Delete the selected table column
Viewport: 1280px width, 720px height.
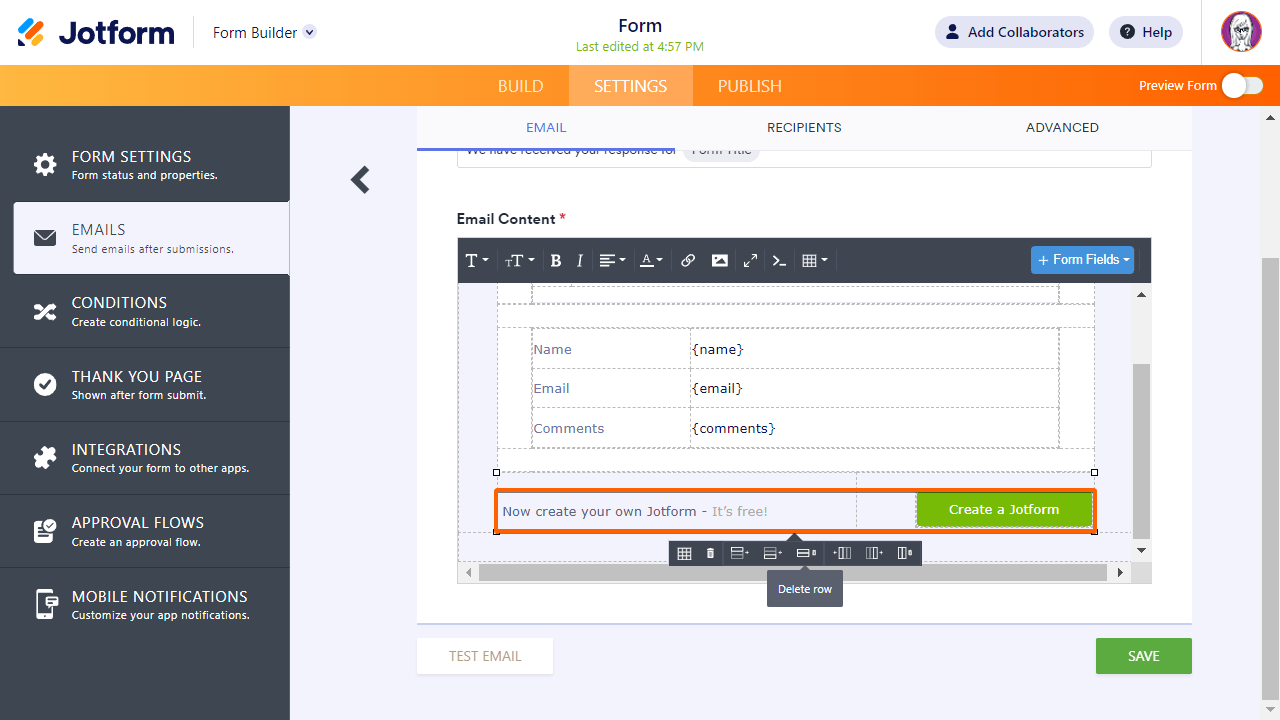[x=905, y=553]
